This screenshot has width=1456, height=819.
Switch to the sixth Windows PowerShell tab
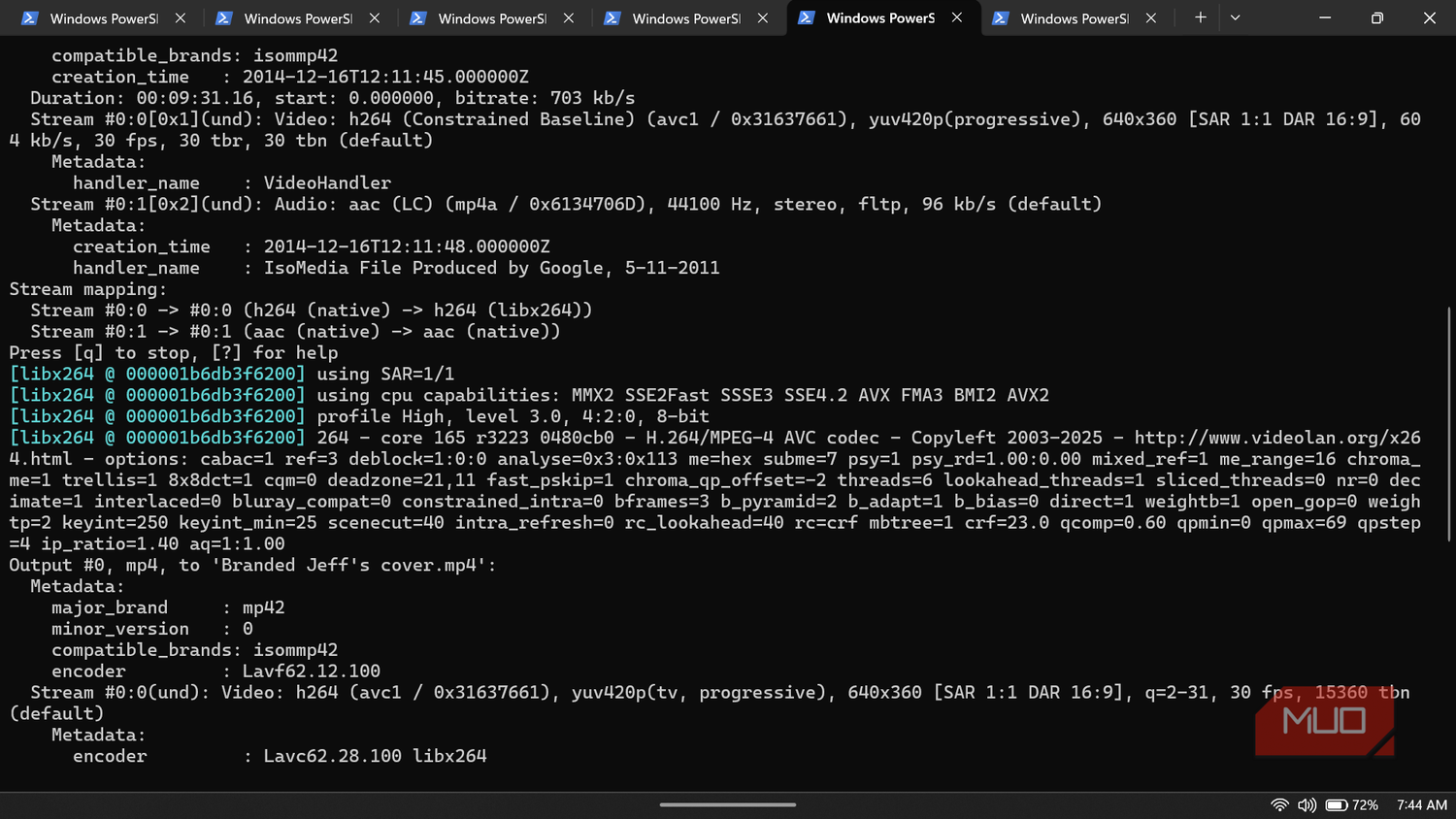coord(1073,18)
